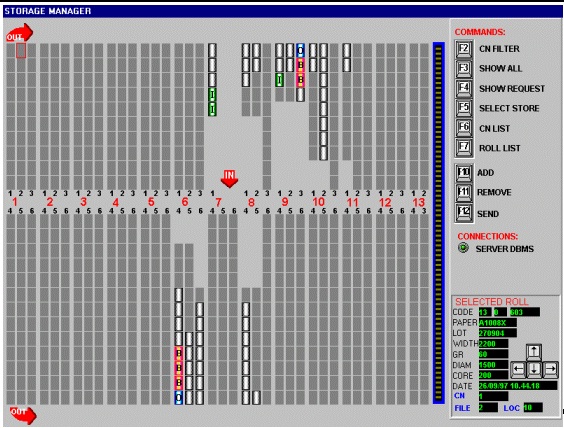Image resolution: width=564 pixels, height=428 pixels.
Task: Click the F3 SHOW ALL key icon
Action: pyautogui.click(x=464, y=69)
